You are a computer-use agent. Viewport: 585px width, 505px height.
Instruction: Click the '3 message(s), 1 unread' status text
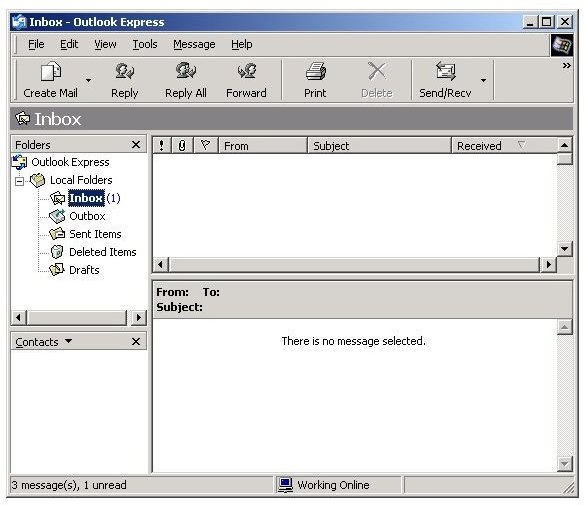pos(69,485)
